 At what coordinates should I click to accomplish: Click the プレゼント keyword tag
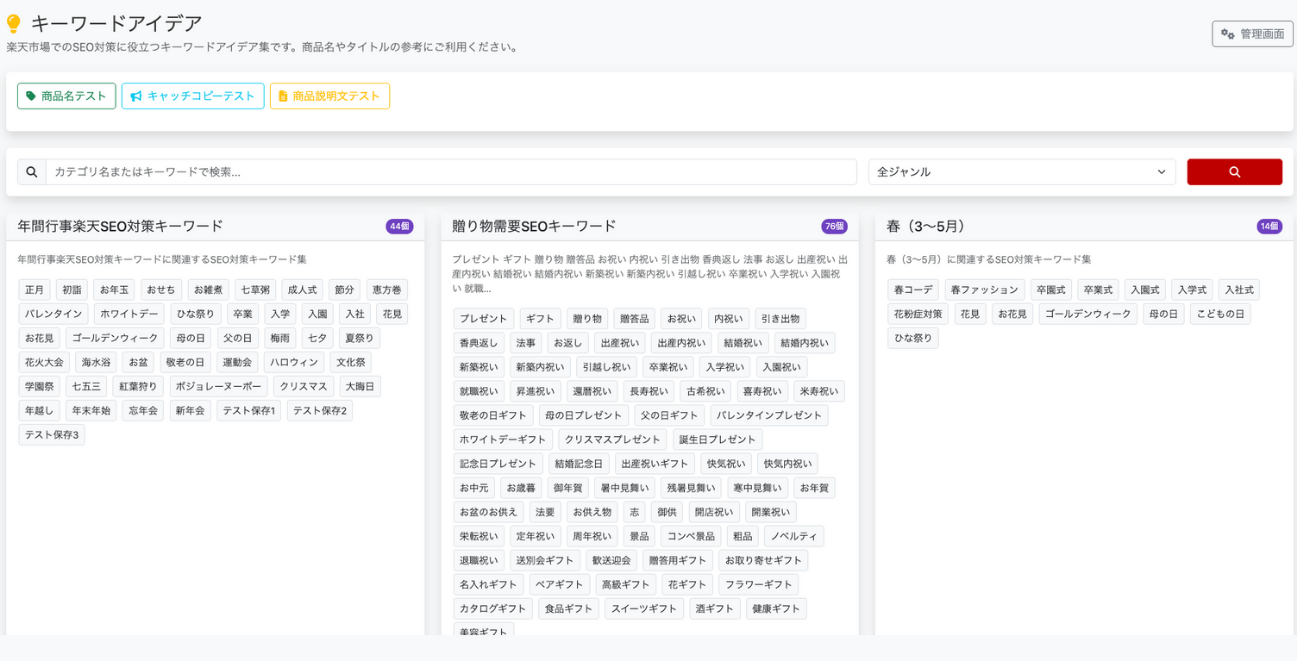point(484,318)
